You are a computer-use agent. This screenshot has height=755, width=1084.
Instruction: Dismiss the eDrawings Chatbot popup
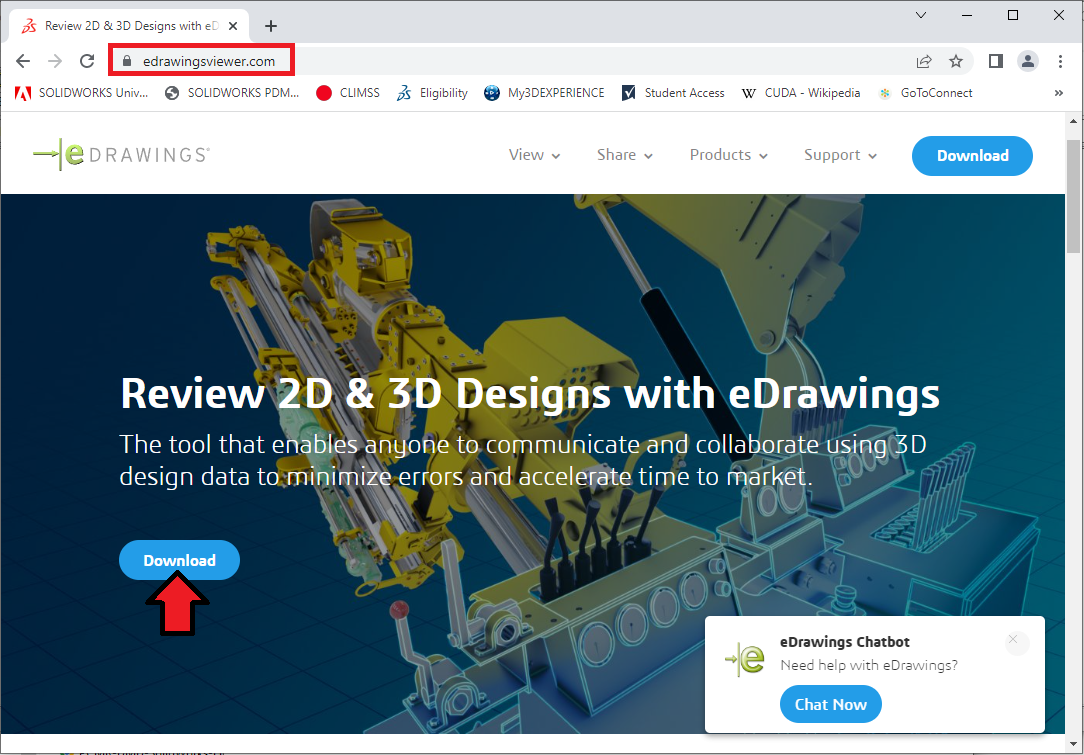coord(1013,640)
